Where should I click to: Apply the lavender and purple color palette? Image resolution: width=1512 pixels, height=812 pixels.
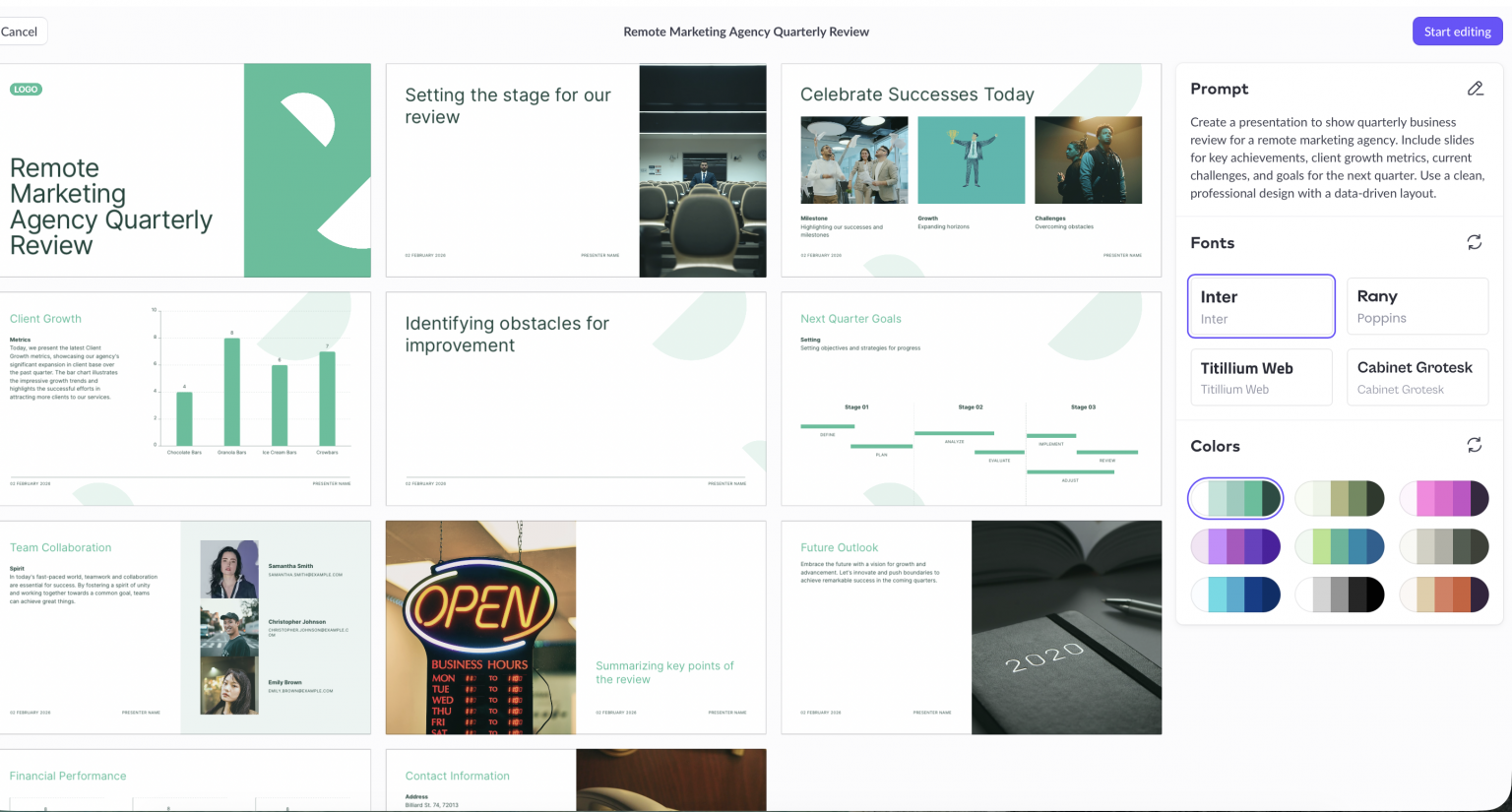click(x=1235, y=546)
